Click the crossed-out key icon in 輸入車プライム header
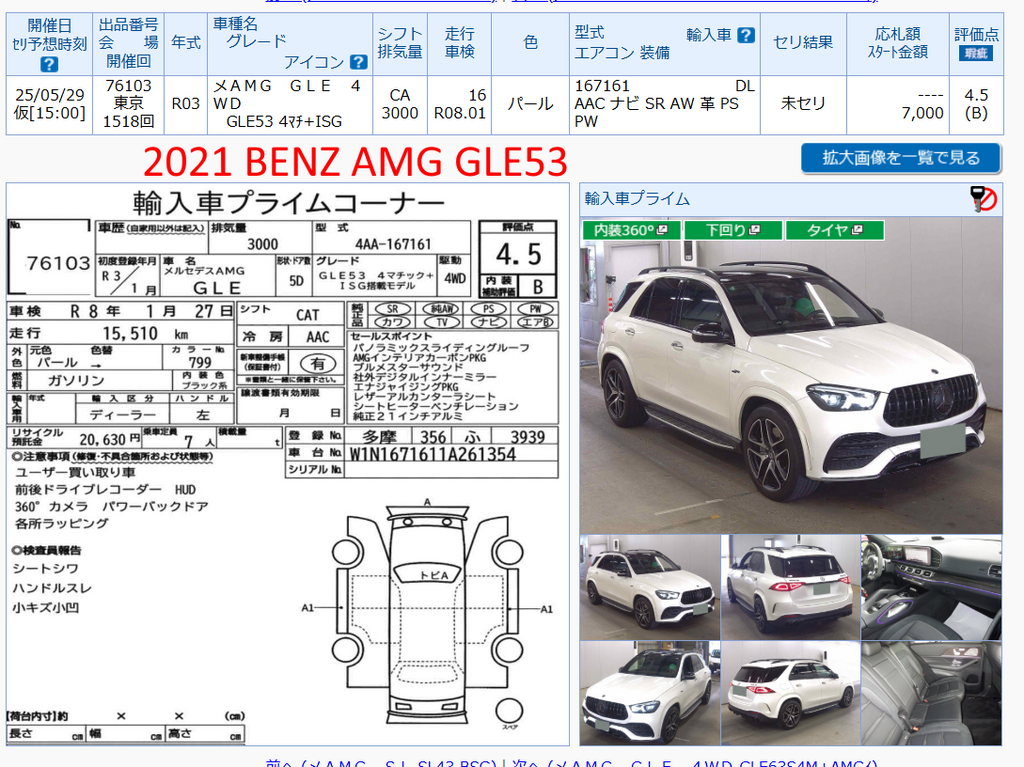The image size is (1024, 767). click(983, 199)
